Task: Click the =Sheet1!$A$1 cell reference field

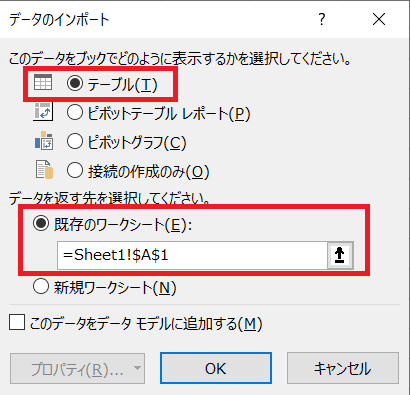Action: (192, 255)
